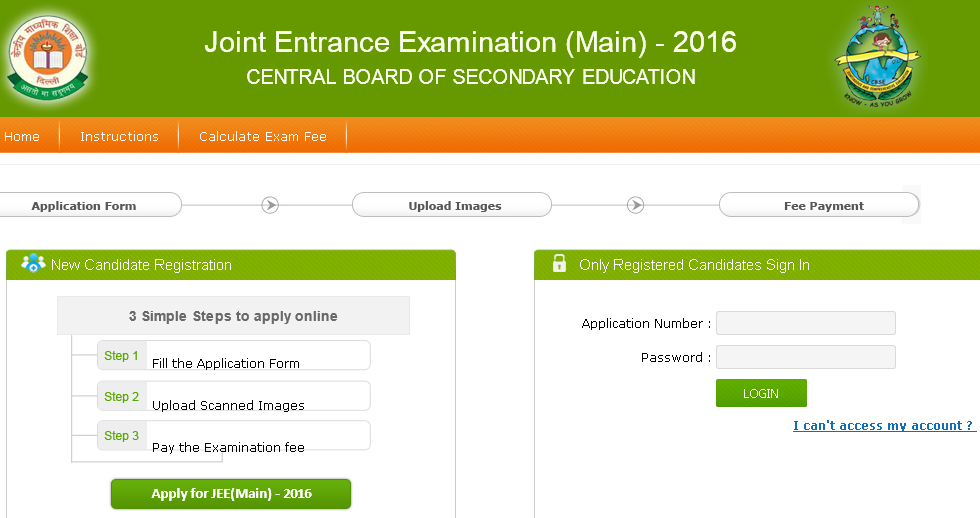Click Step 3 Pay the Examination fee

(x=232, y=437)
